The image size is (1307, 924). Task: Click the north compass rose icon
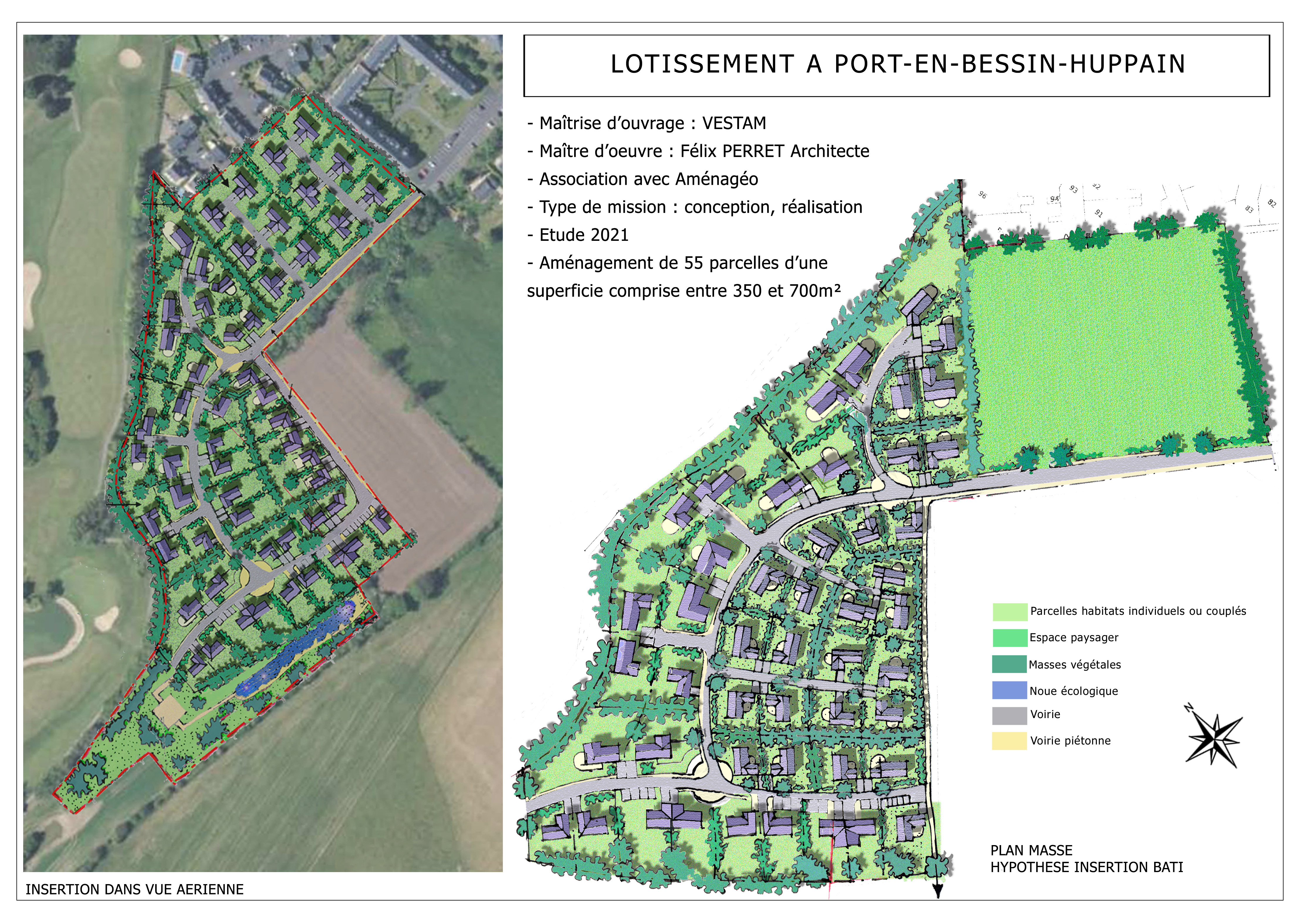tap(1214, 739)
